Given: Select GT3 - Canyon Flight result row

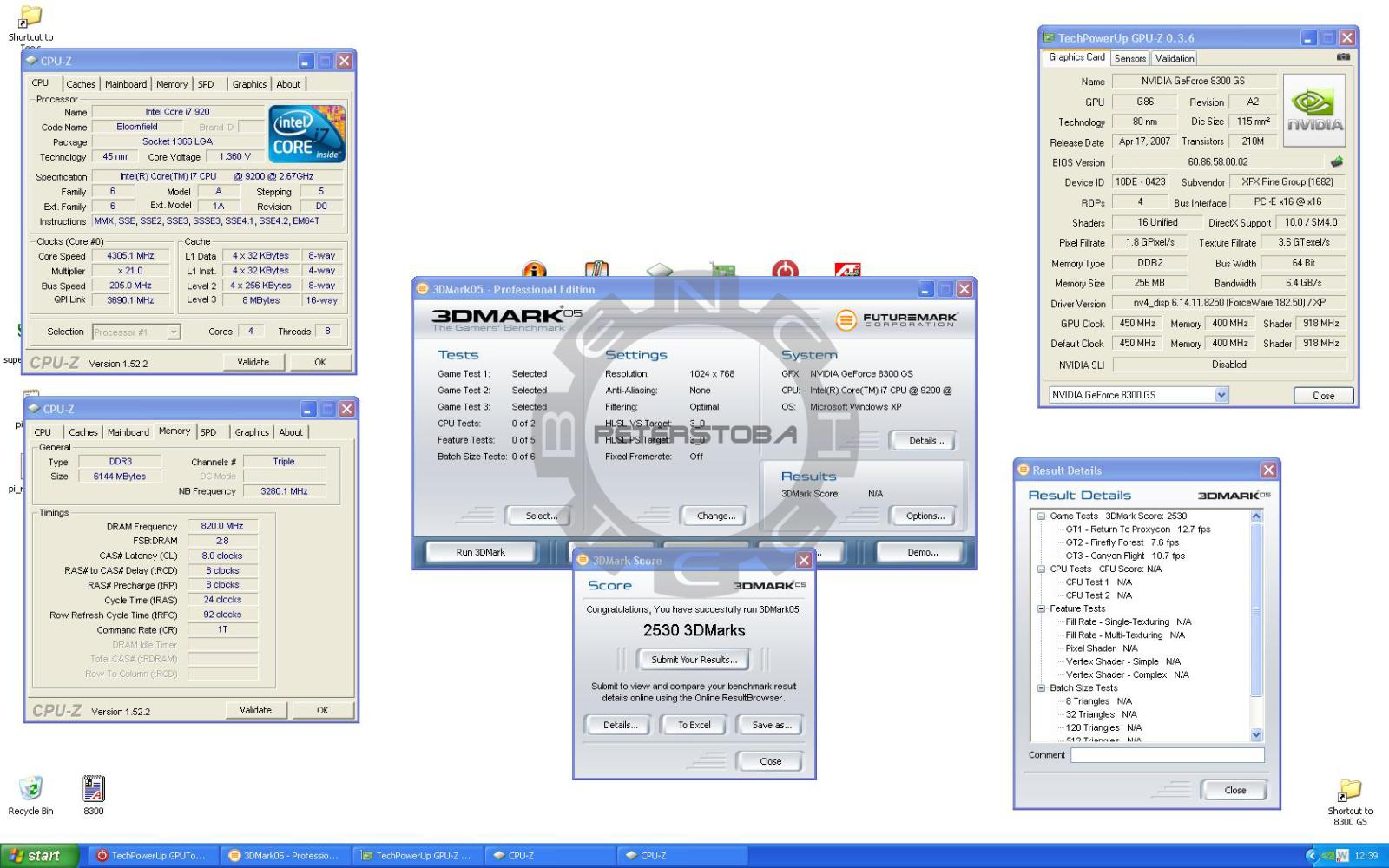Looking at the screenshot, I should [1125, 556].
